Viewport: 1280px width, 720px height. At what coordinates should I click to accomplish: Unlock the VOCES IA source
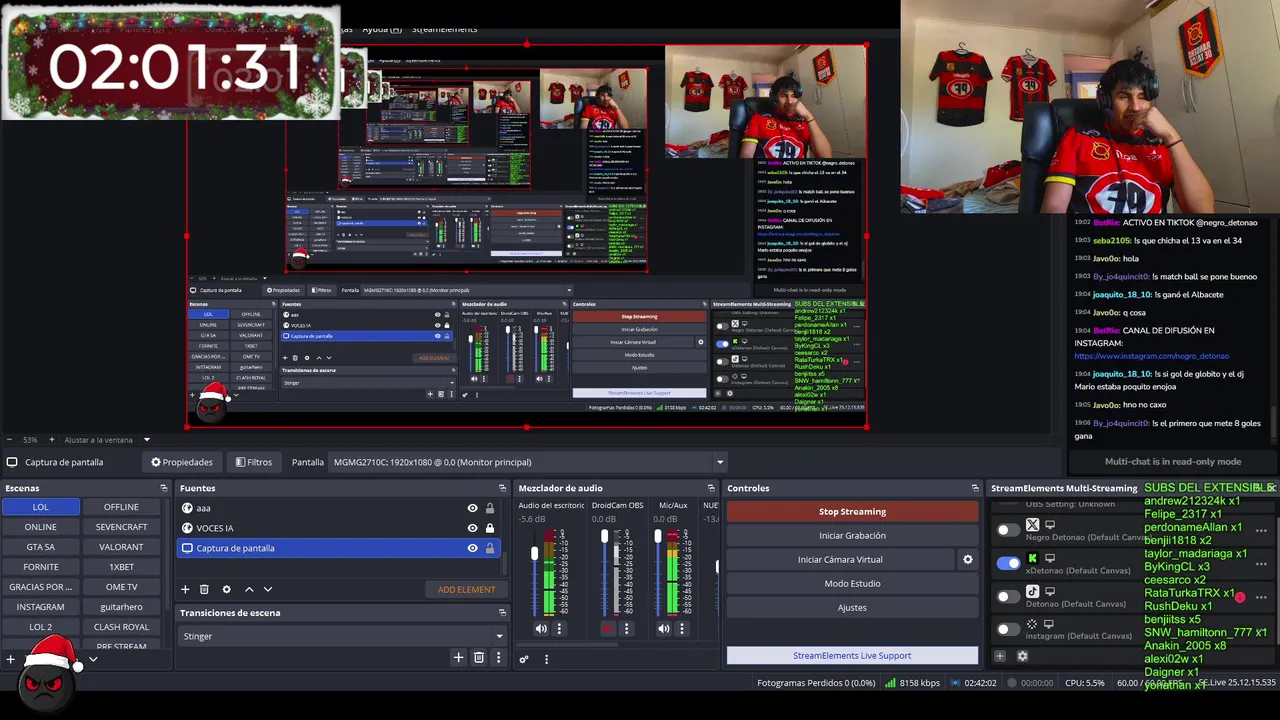[x=490, y=528]
